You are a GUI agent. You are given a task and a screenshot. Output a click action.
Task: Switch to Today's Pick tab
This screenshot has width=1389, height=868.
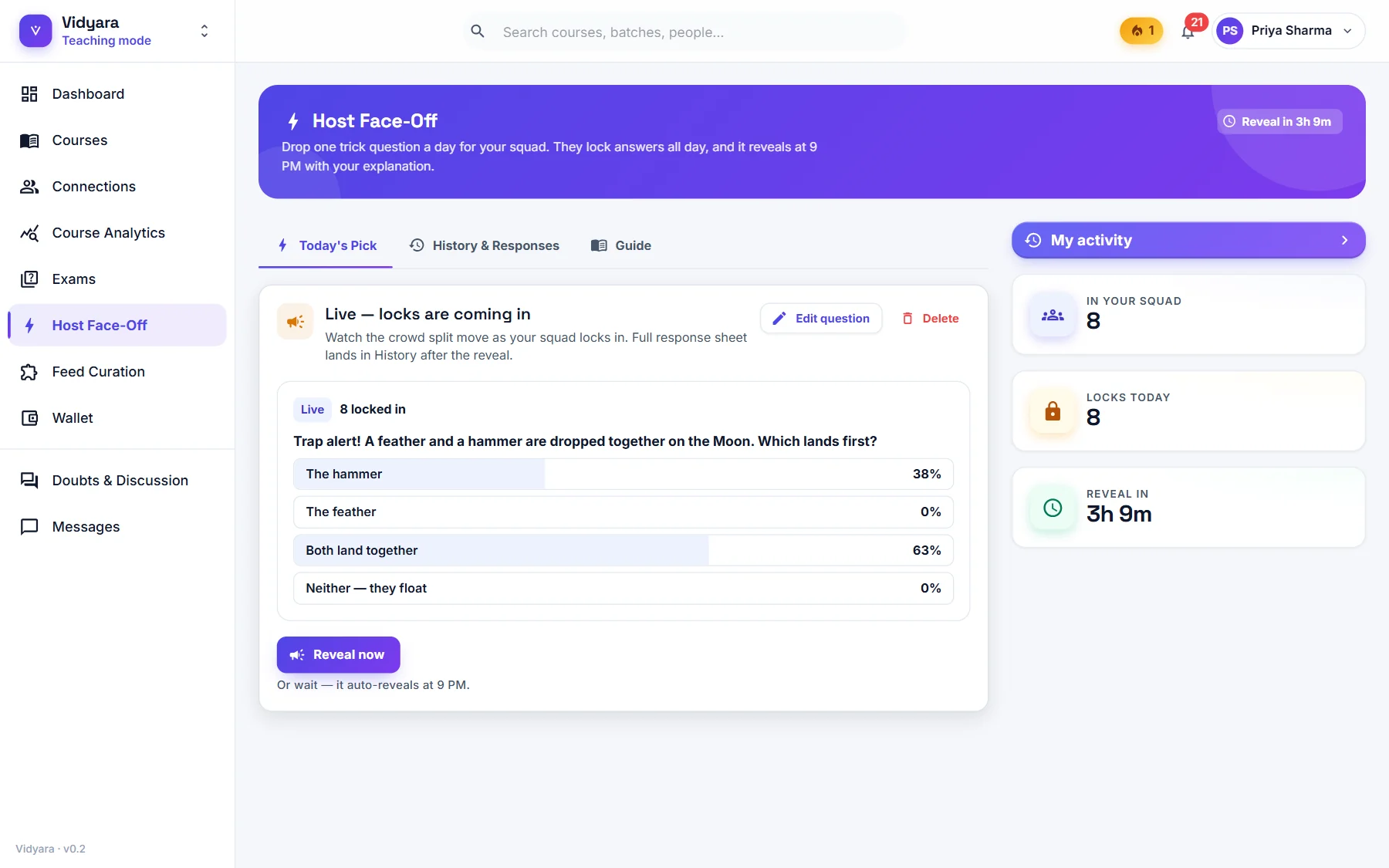[326, 245]
